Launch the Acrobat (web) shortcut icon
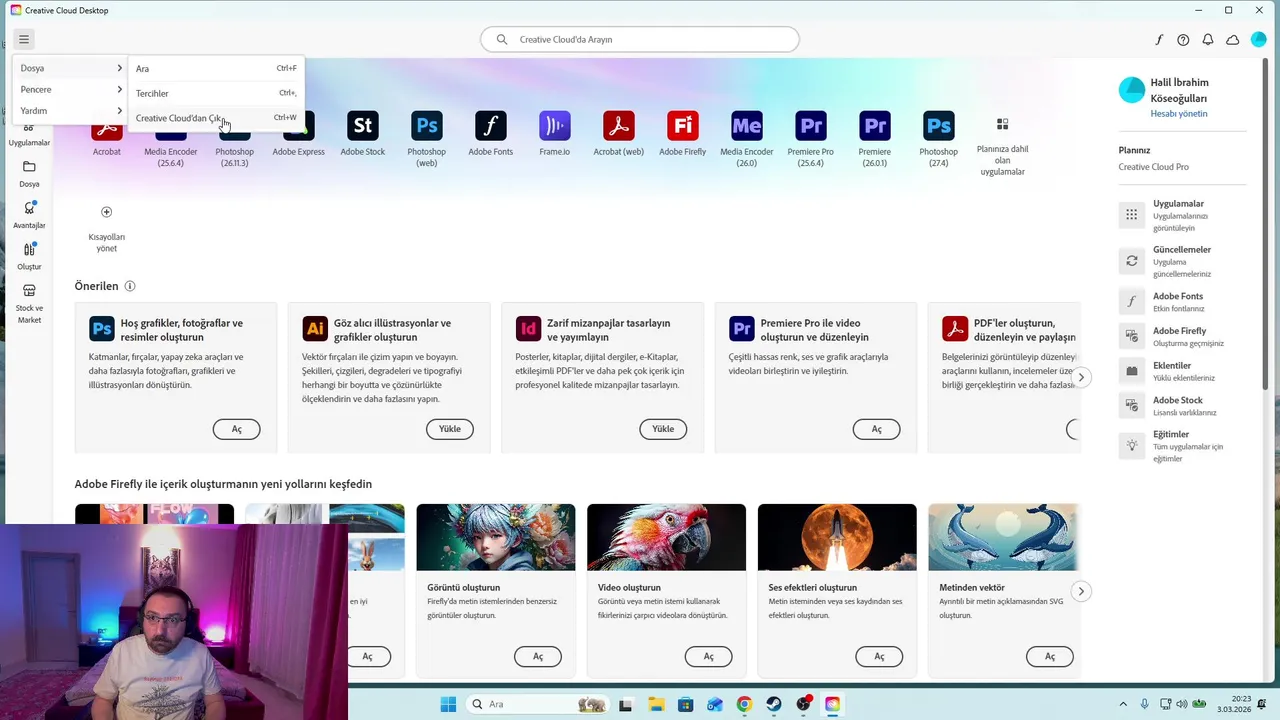Viewport: 1280px width, 720px height. [x=619, y=126]
